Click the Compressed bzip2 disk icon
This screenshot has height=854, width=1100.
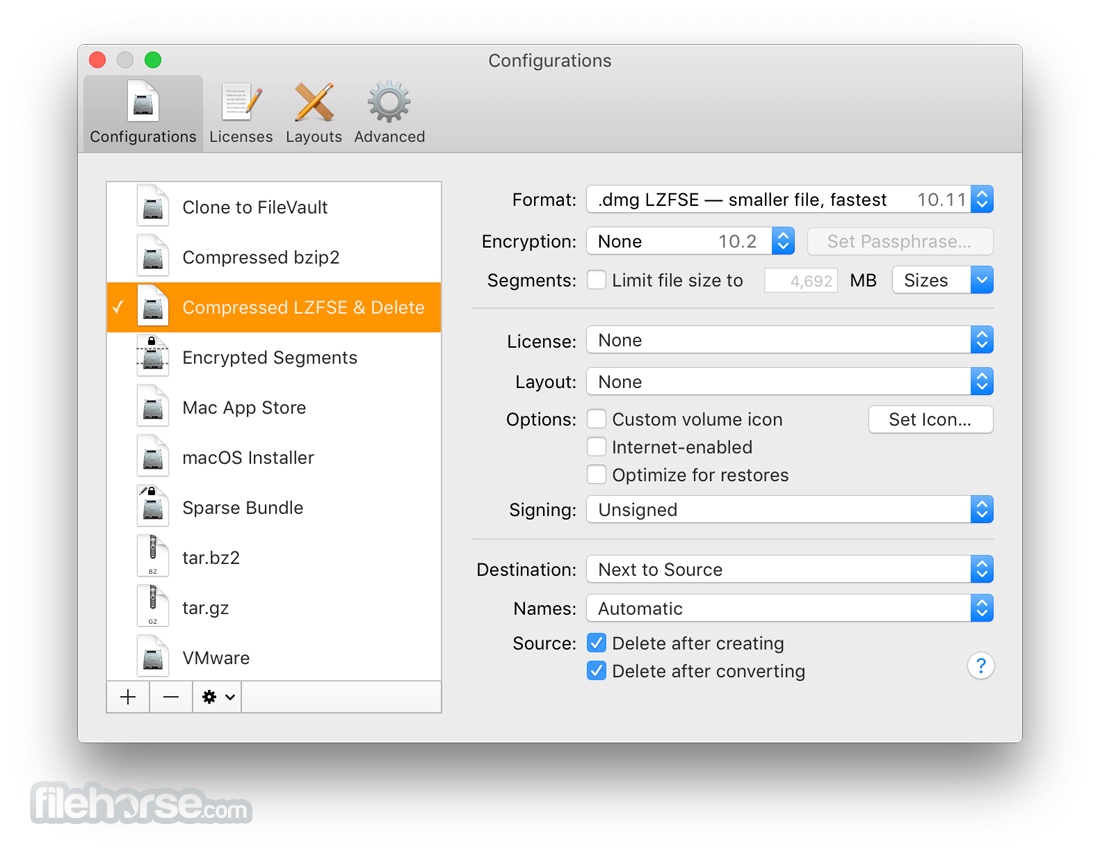pos(153,257)
